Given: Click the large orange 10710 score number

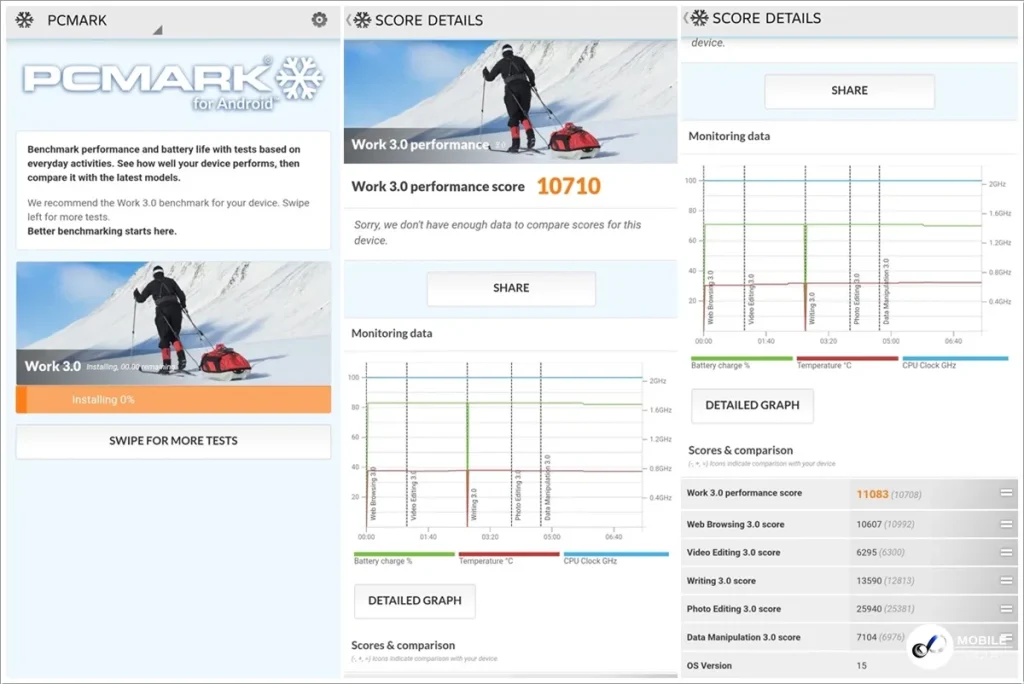Looking at the screenshot, I should (x=569, y=186).
